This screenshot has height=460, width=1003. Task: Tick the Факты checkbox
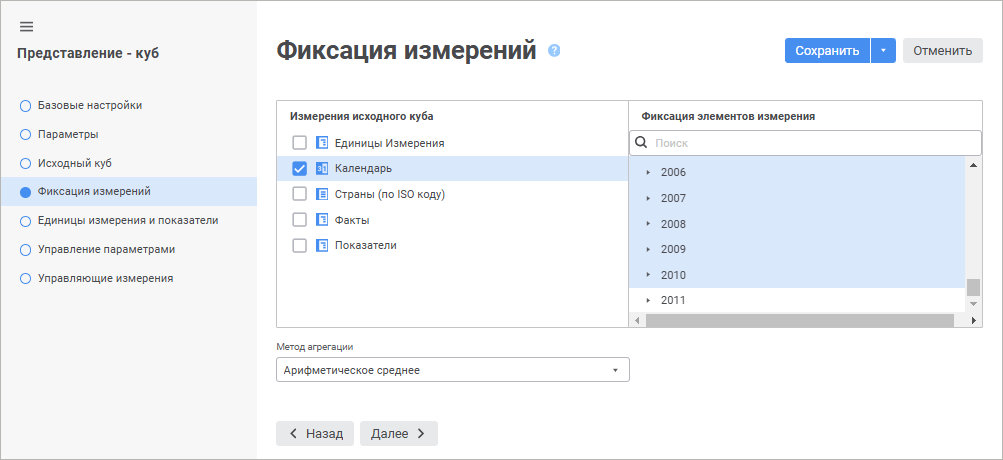pos(299,219)
